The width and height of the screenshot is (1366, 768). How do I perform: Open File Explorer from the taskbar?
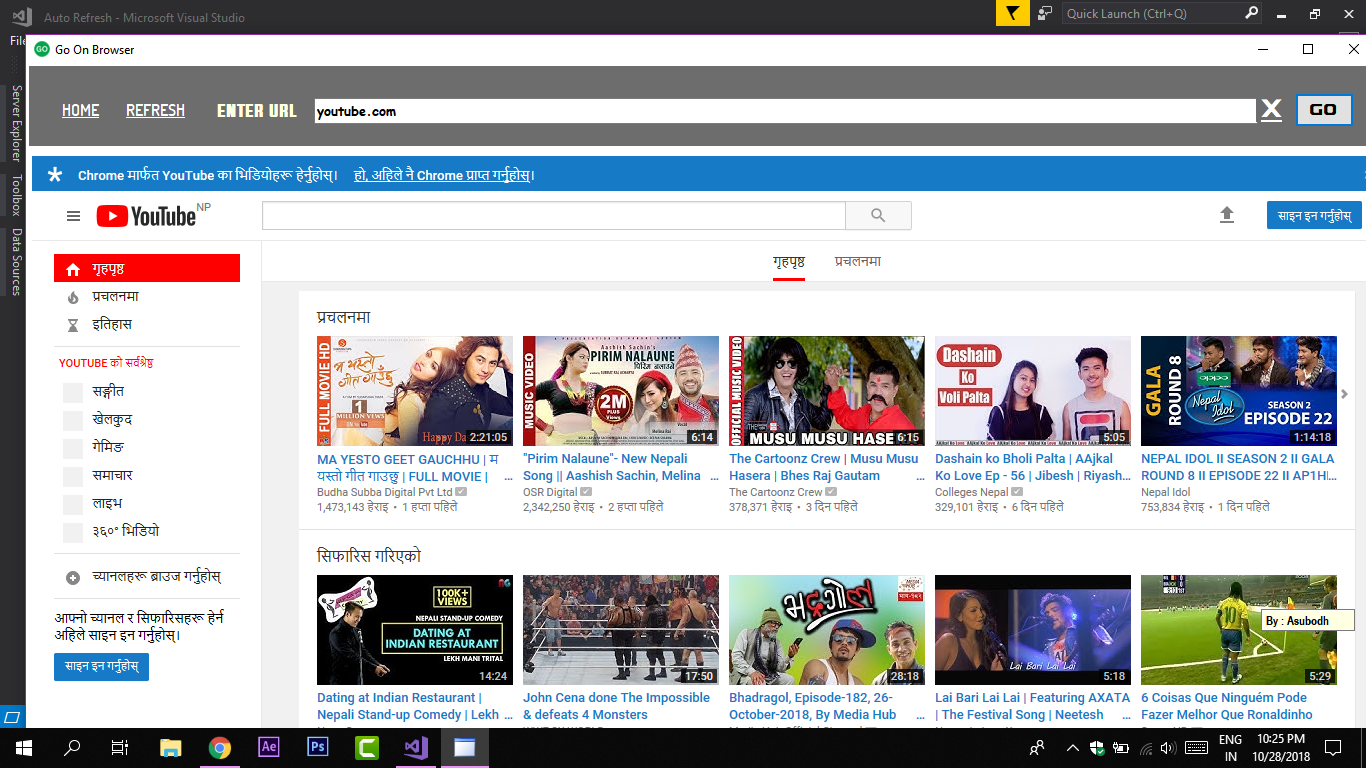(x=171, y=747)
